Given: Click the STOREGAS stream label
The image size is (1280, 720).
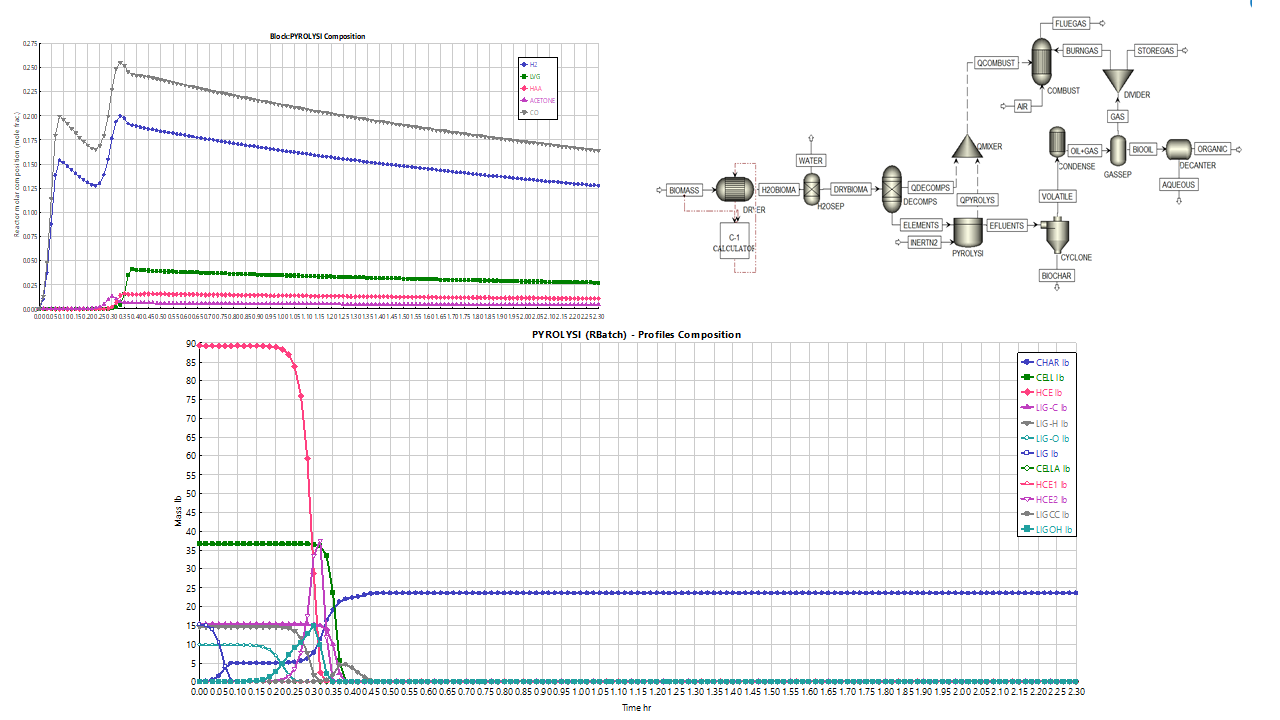Looking at the screenshot, I should click(1157, 50).
